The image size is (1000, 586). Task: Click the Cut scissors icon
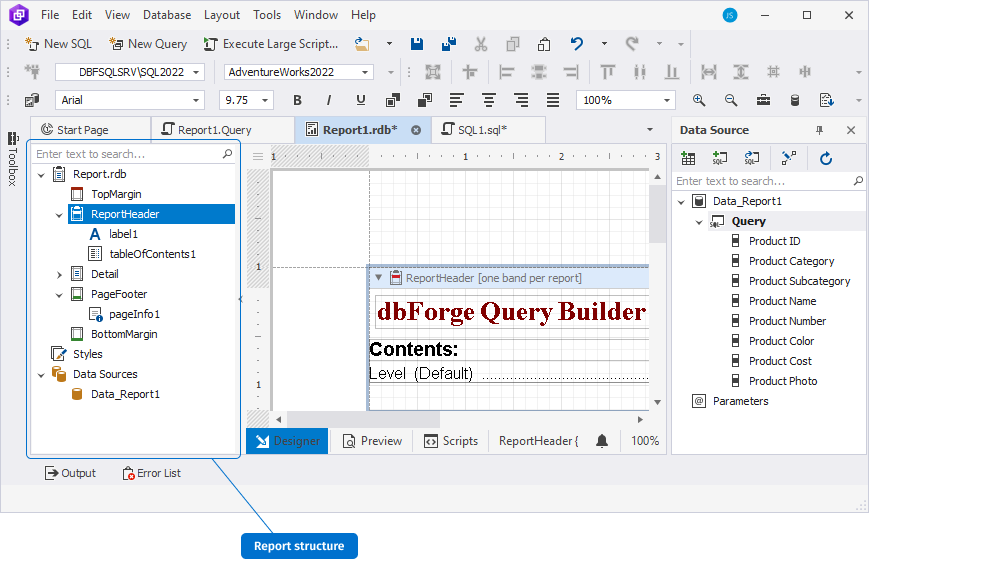(481, 44)
